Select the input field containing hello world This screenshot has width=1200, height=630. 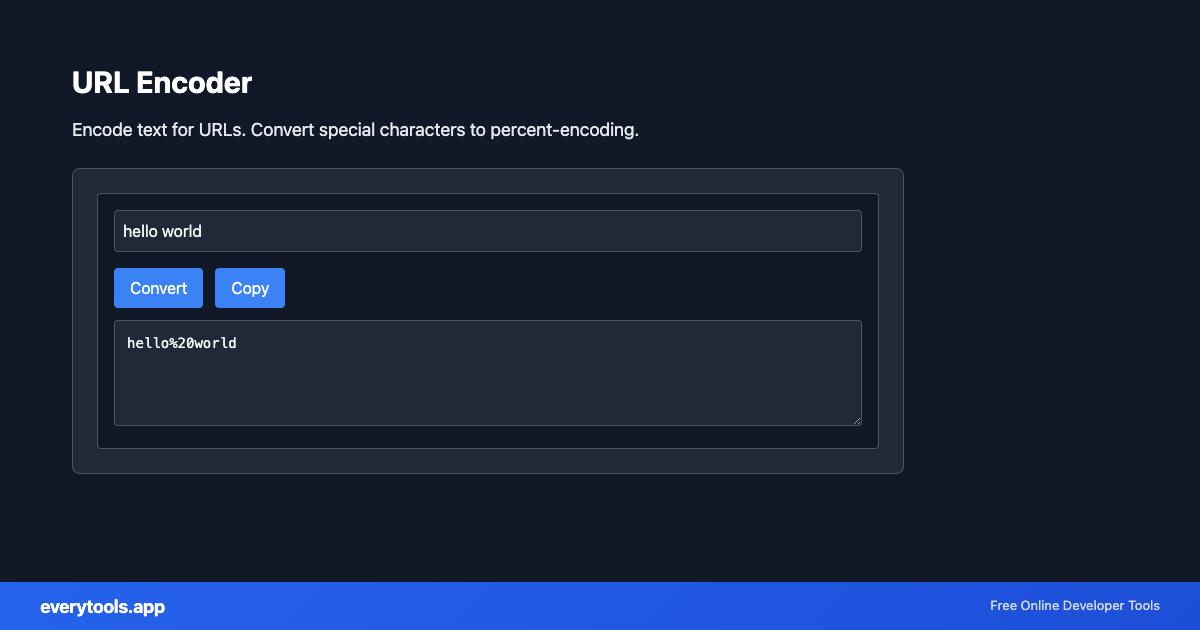point(488,231)
